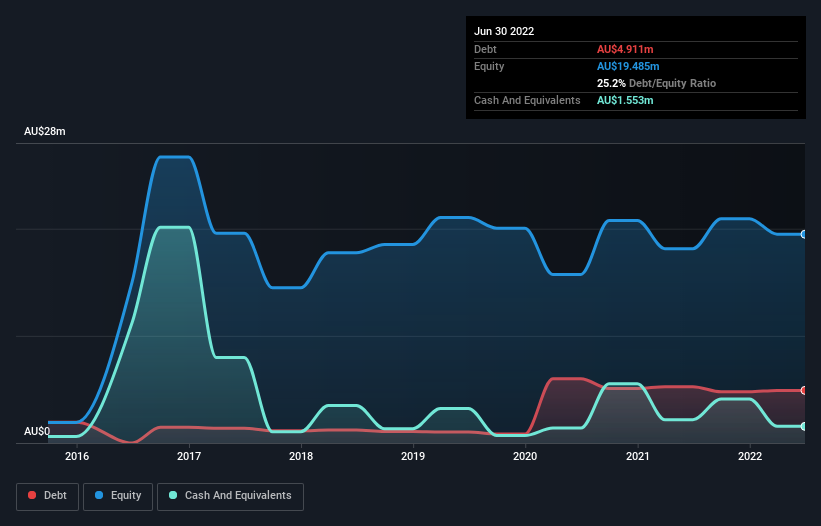Toggle the Equity legend button
Viewport: 821px width, 526px height.
pyautogui.click(x=118, y=496)
